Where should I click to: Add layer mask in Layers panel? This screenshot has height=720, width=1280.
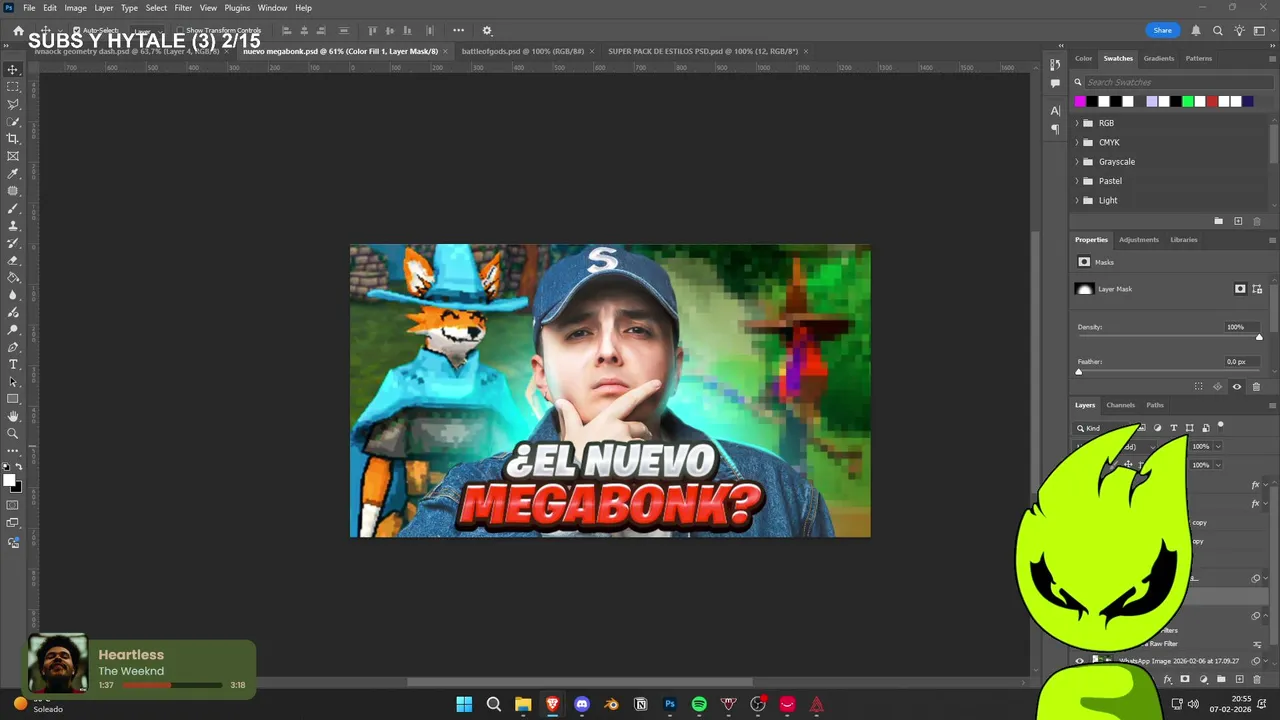tap(1185, 679)
